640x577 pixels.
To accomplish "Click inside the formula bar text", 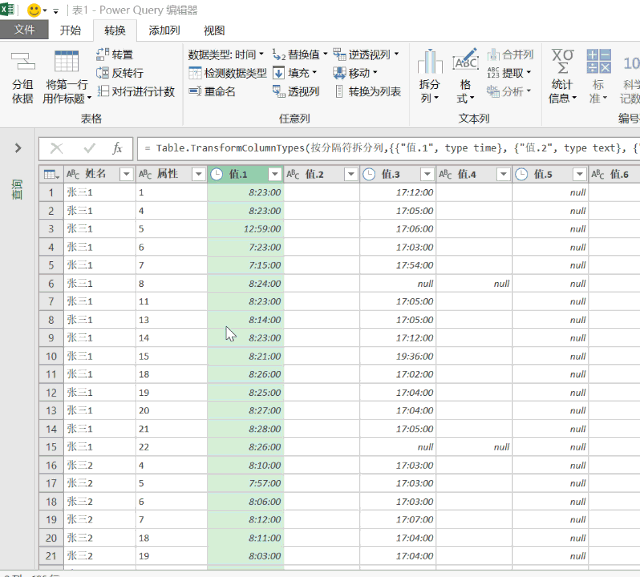I will [389, 148].
